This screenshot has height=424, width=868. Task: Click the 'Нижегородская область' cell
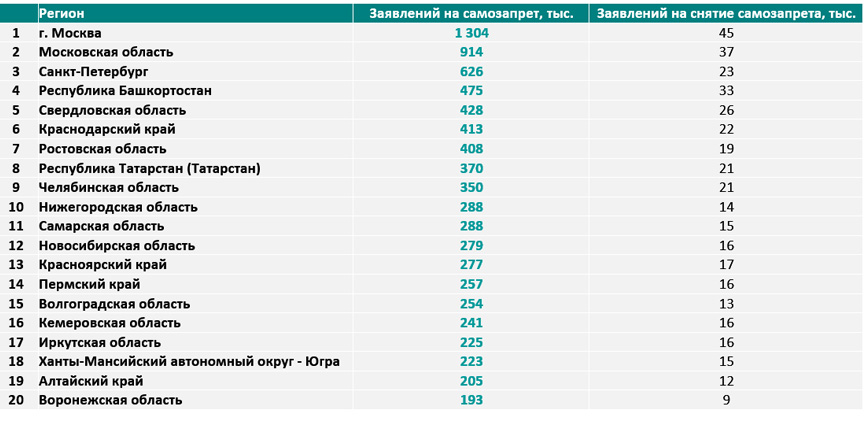click(118, 207)
